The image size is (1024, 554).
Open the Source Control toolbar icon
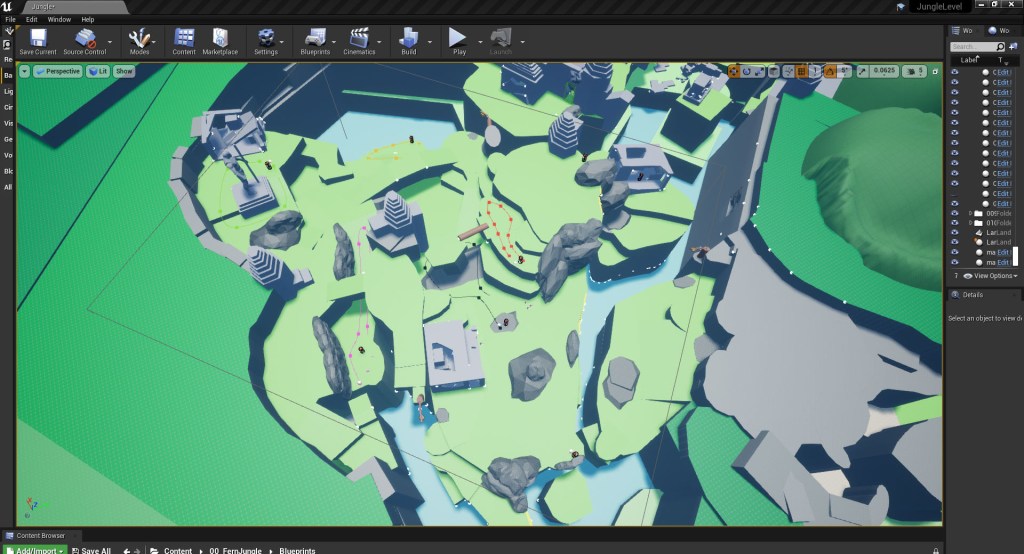[x=85, y=41]
